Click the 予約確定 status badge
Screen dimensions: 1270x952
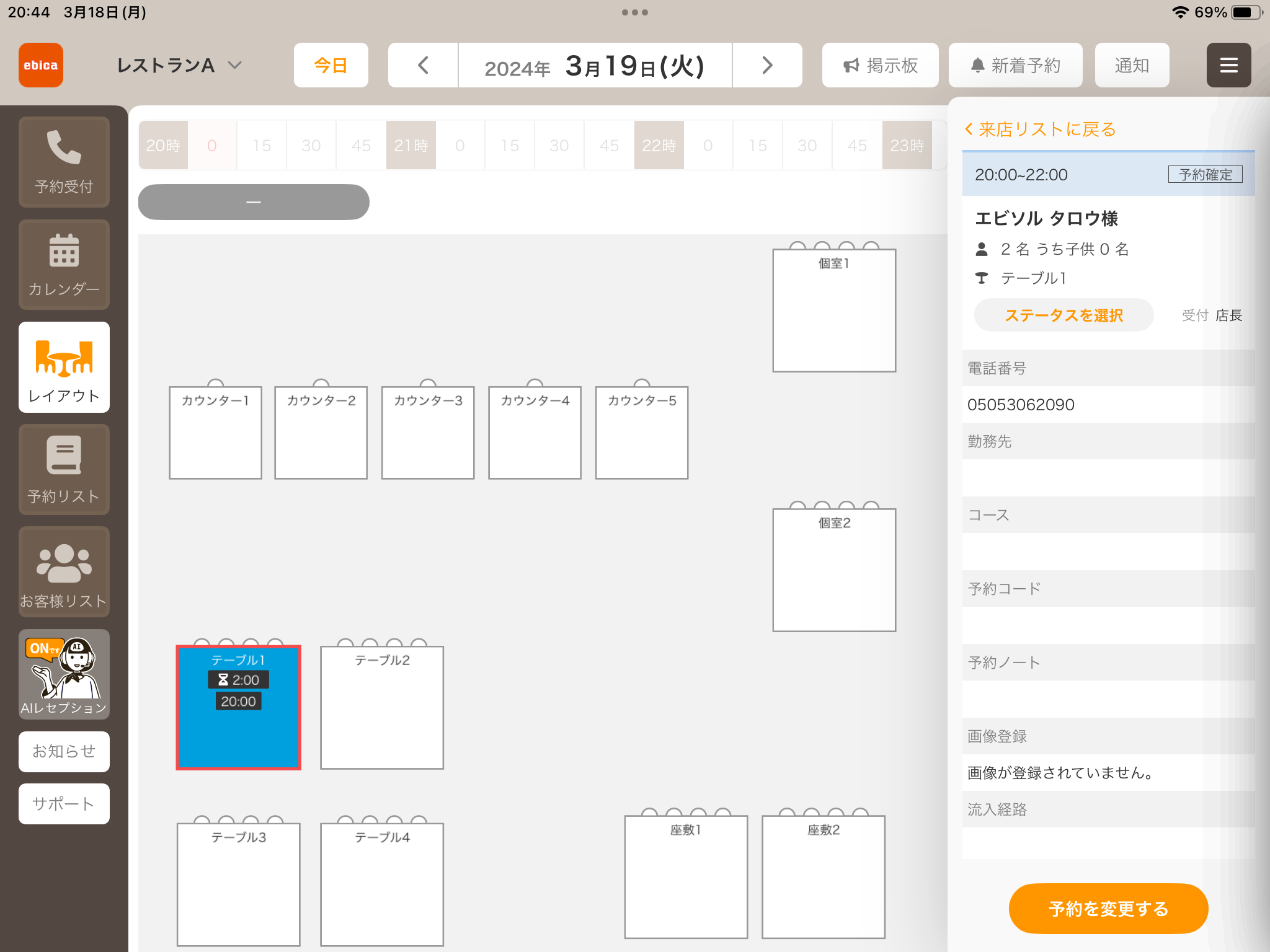tap(1205, 175)
